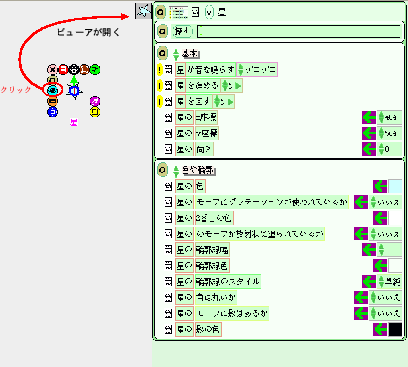Click the white swatch on the 枠の色 row
This screenshot has width=408, height=367.
(x=395, y=266)
